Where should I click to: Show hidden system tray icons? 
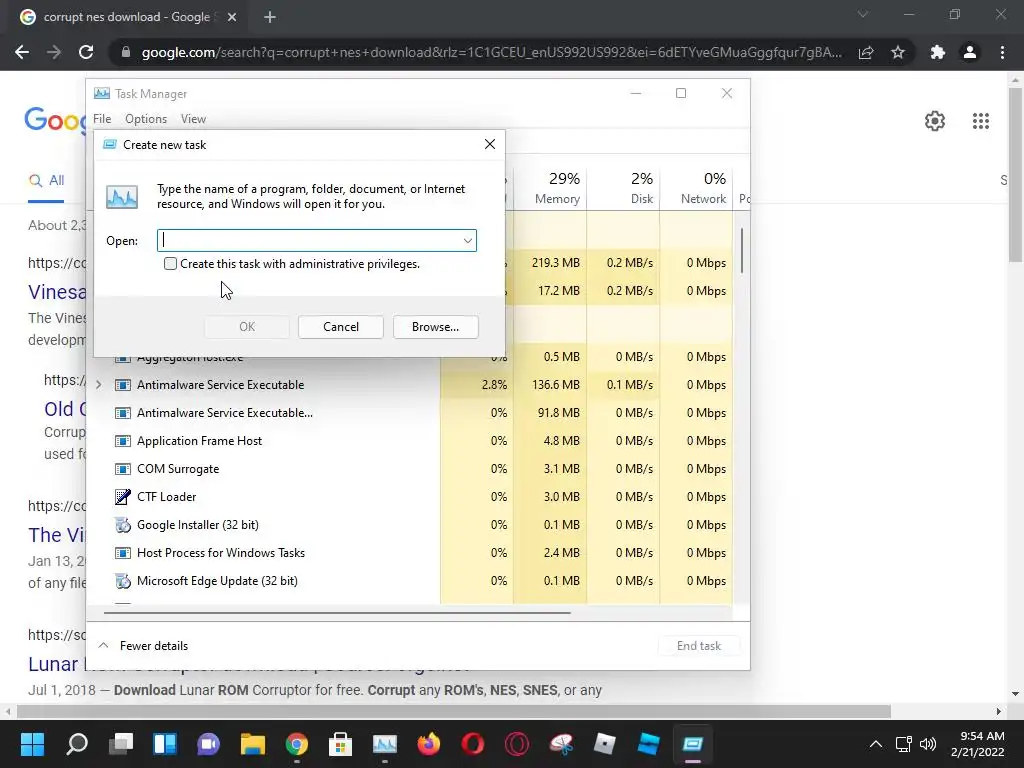876,744
